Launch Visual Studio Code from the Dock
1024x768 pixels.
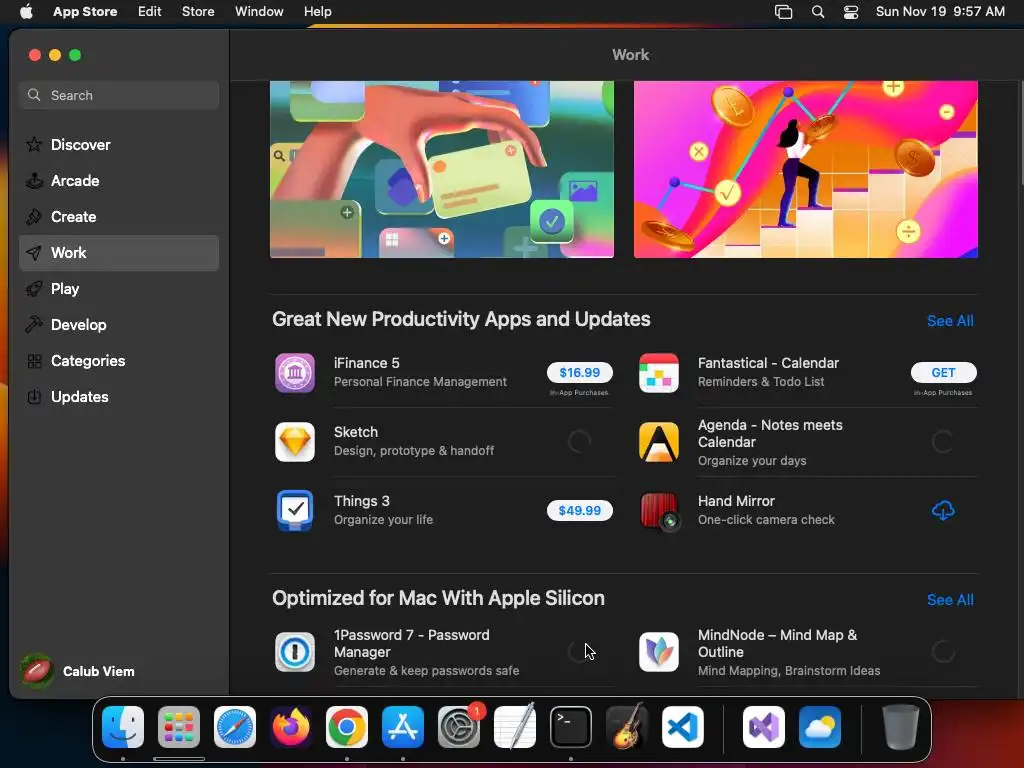[683, 727]
